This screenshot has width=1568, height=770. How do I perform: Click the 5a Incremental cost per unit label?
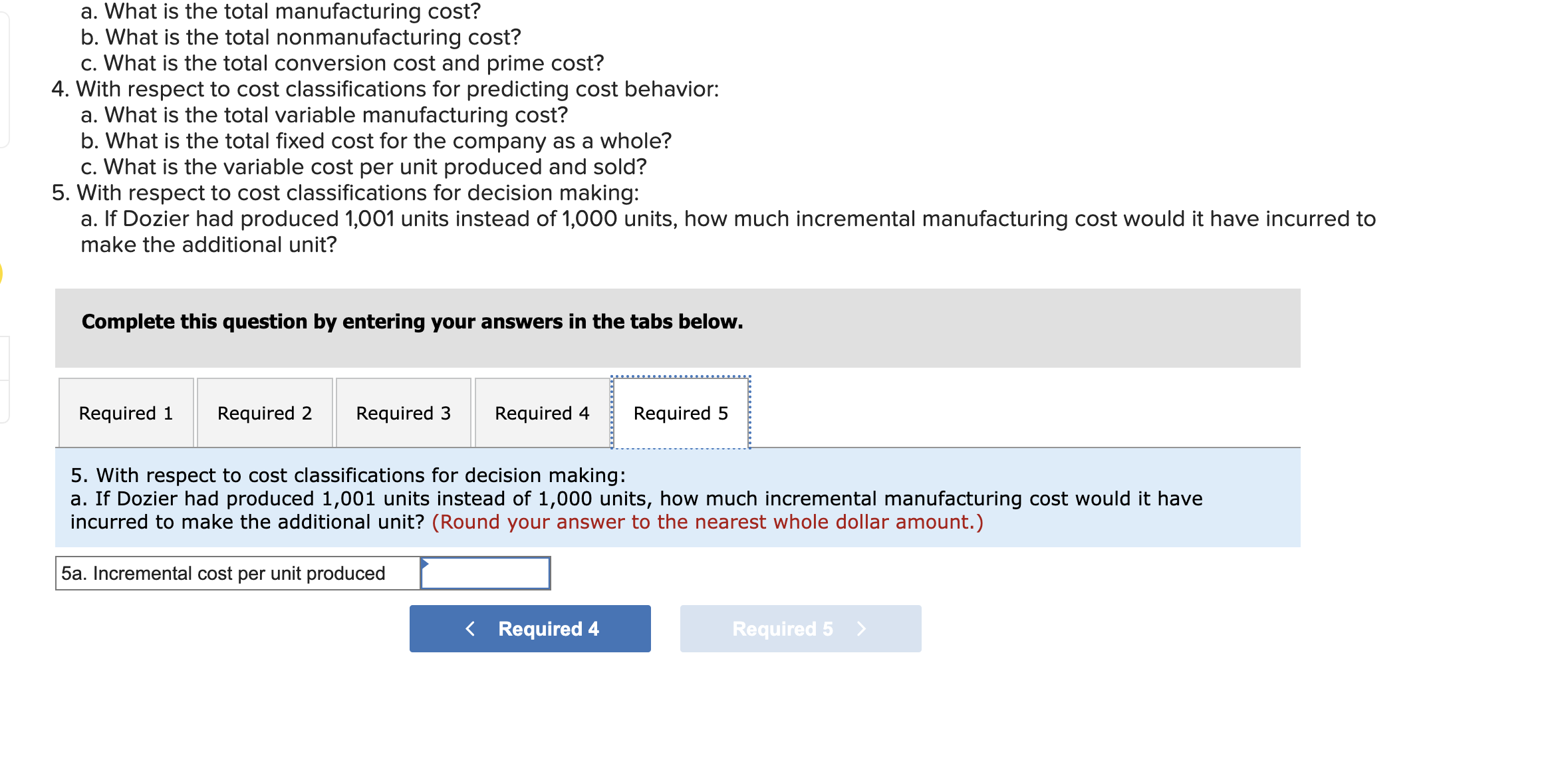click(x=223, y=573)
